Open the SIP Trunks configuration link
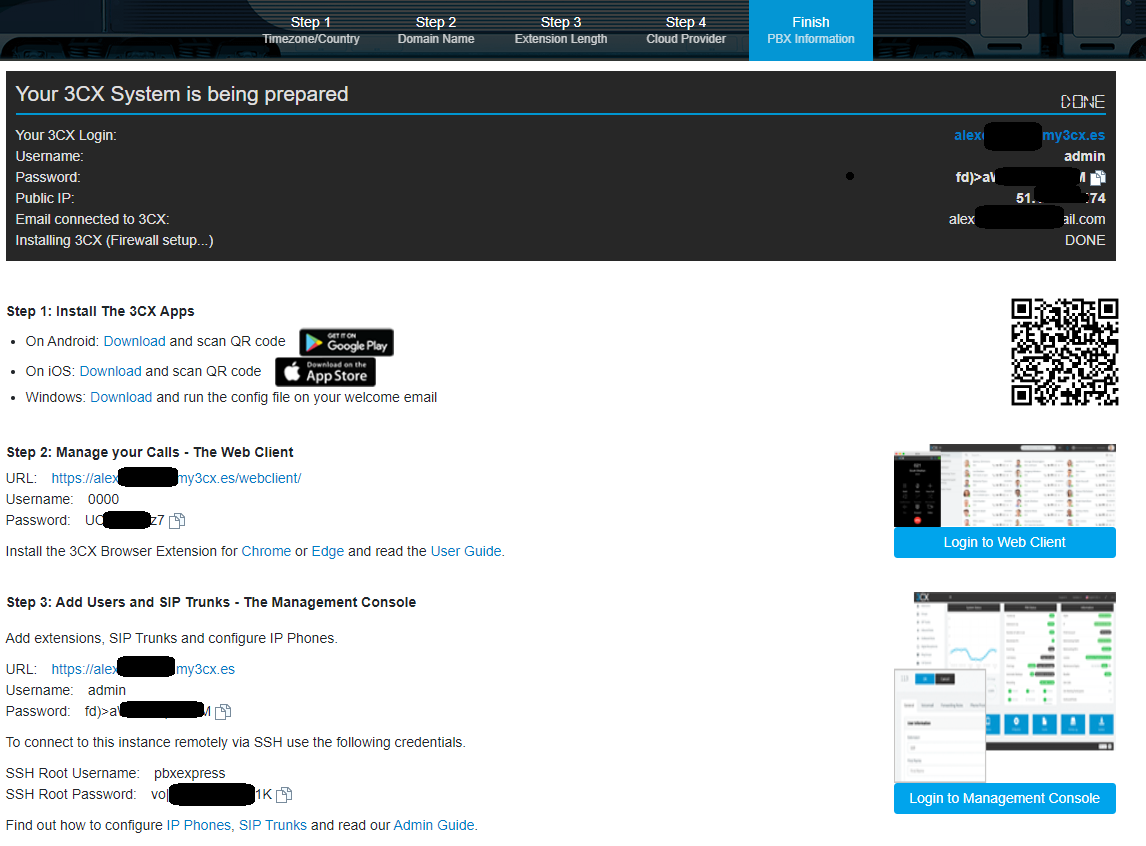This screenshot has height=846, width=1146. [272, 825]
